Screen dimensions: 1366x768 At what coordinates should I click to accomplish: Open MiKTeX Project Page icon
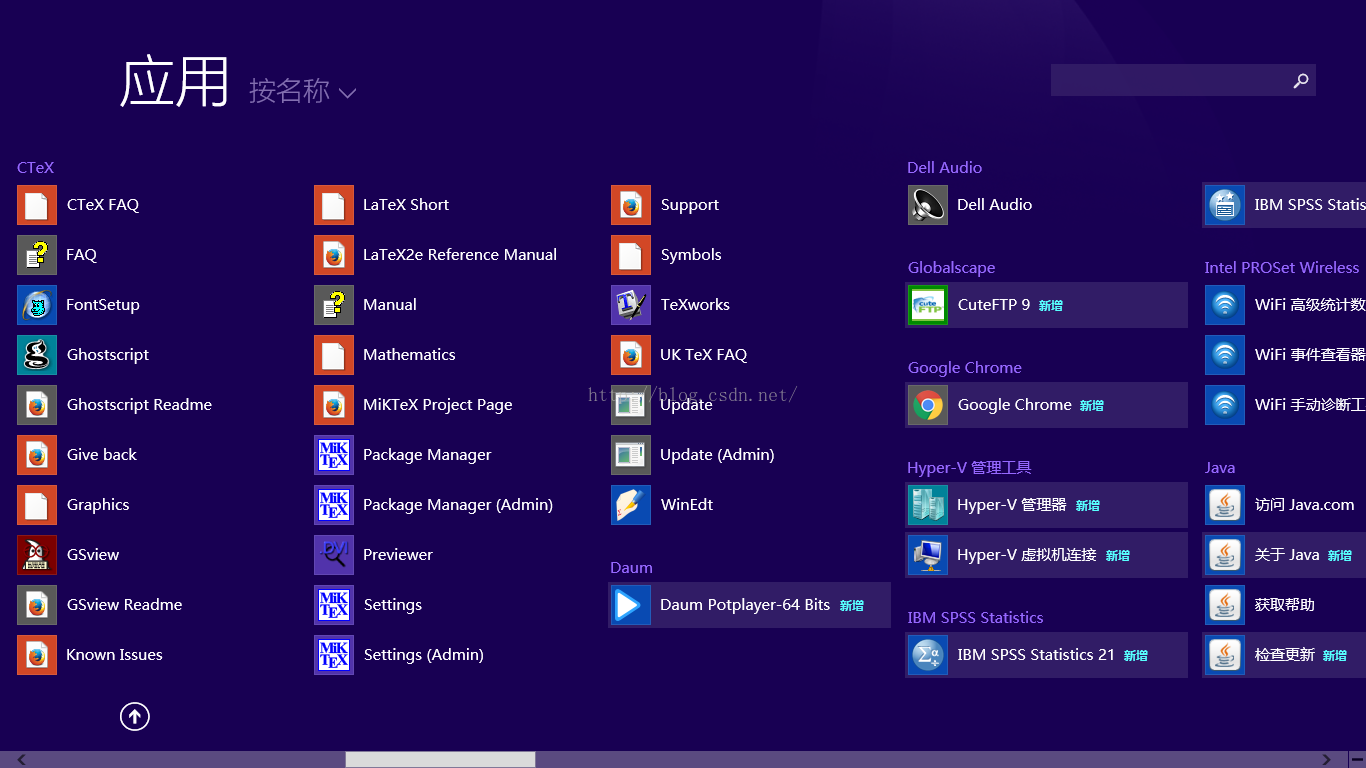tap(334, 405)
